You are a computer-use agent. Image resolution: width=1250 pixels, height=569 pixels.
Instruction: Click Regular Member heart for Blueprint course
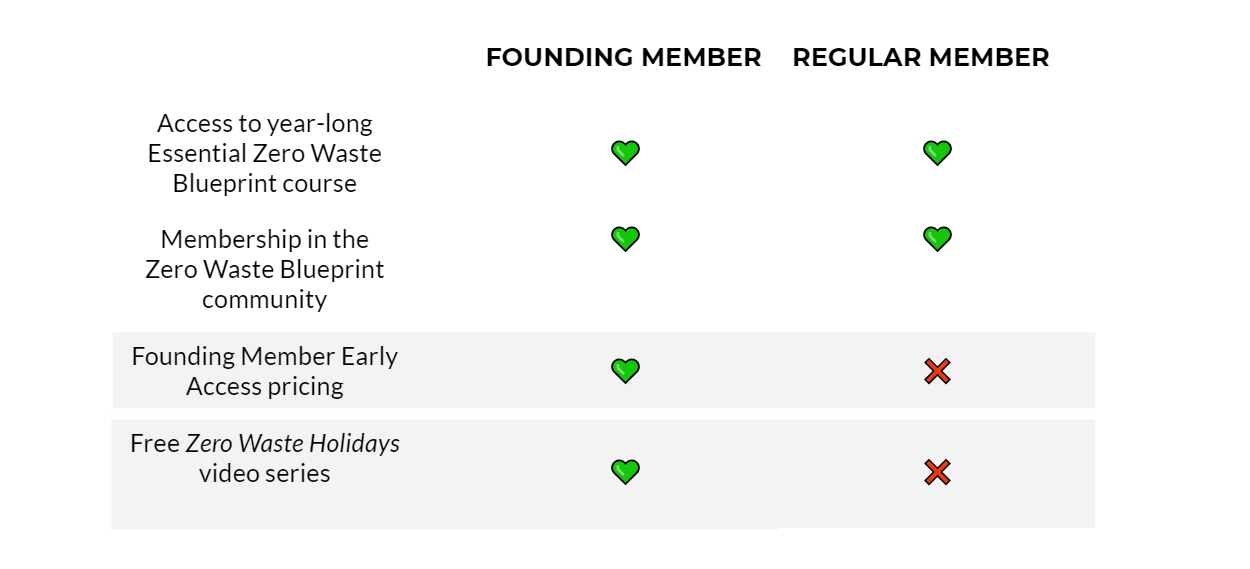(x=937, y=153)
